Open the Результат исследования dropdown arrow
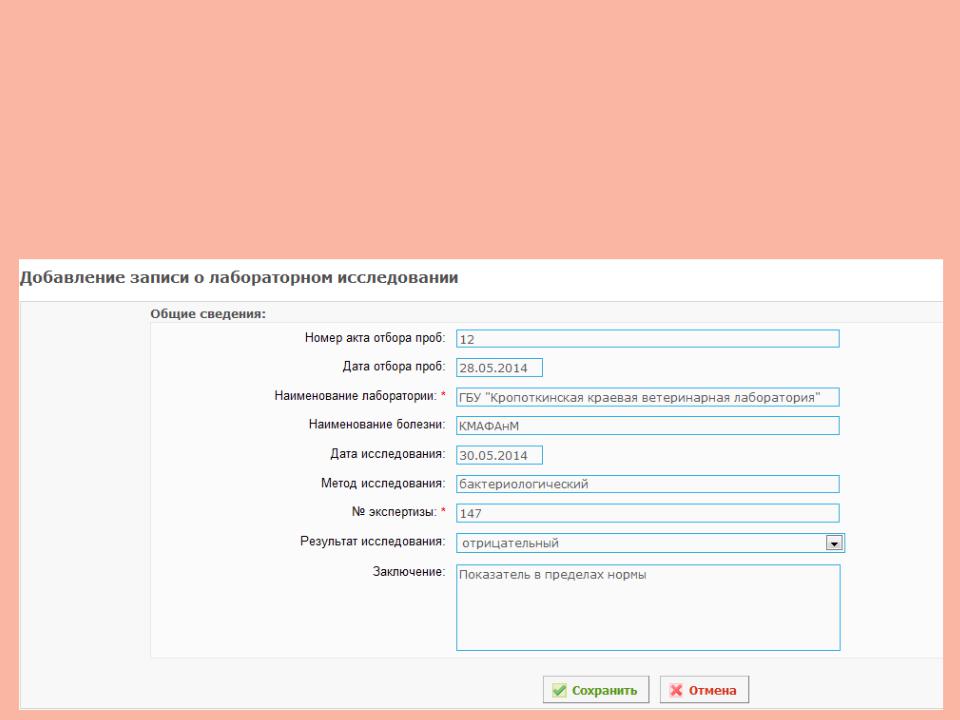Screen dimensions: 960x720 pos(834,543)
